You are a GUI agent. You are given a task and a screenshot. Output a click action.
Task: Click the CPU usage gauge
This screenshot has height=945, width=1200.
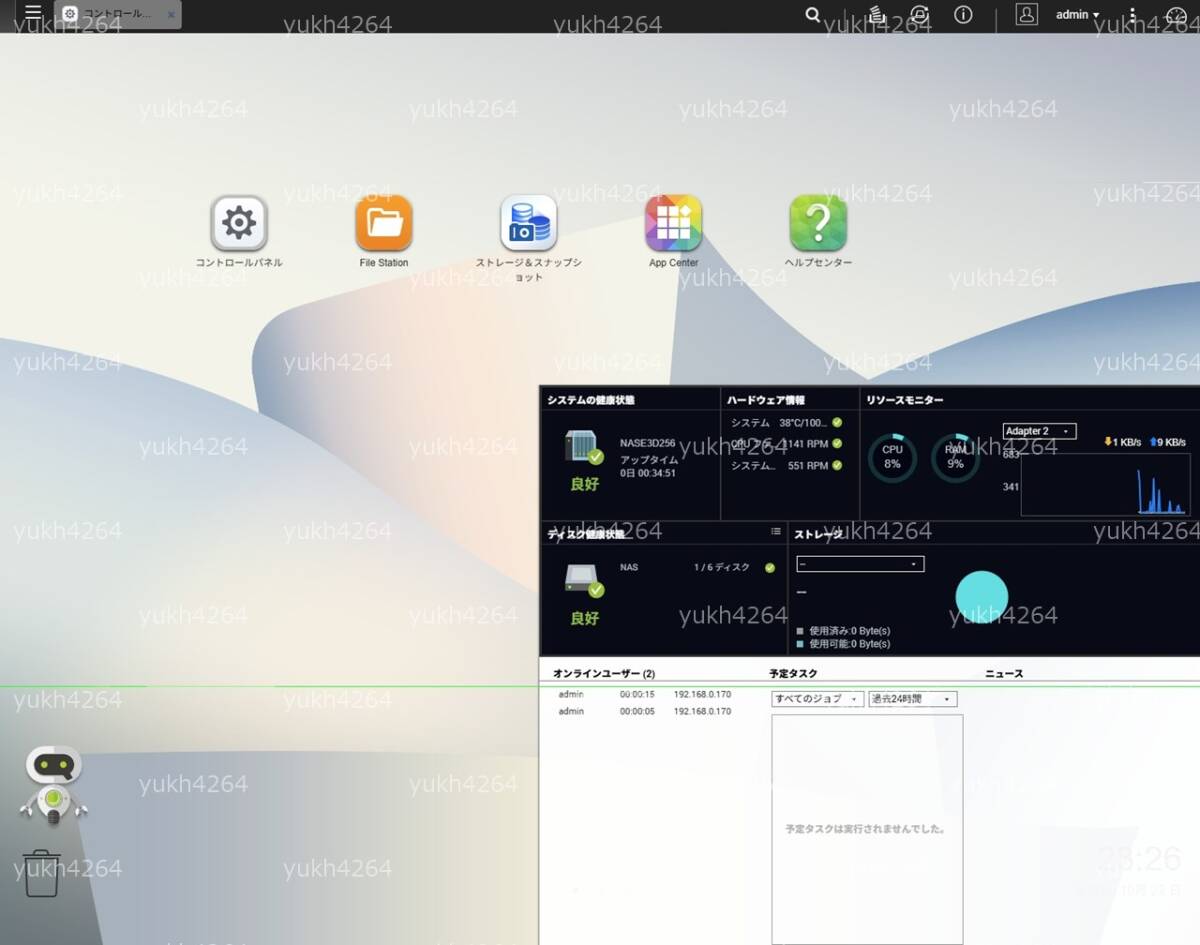[892, 457]
